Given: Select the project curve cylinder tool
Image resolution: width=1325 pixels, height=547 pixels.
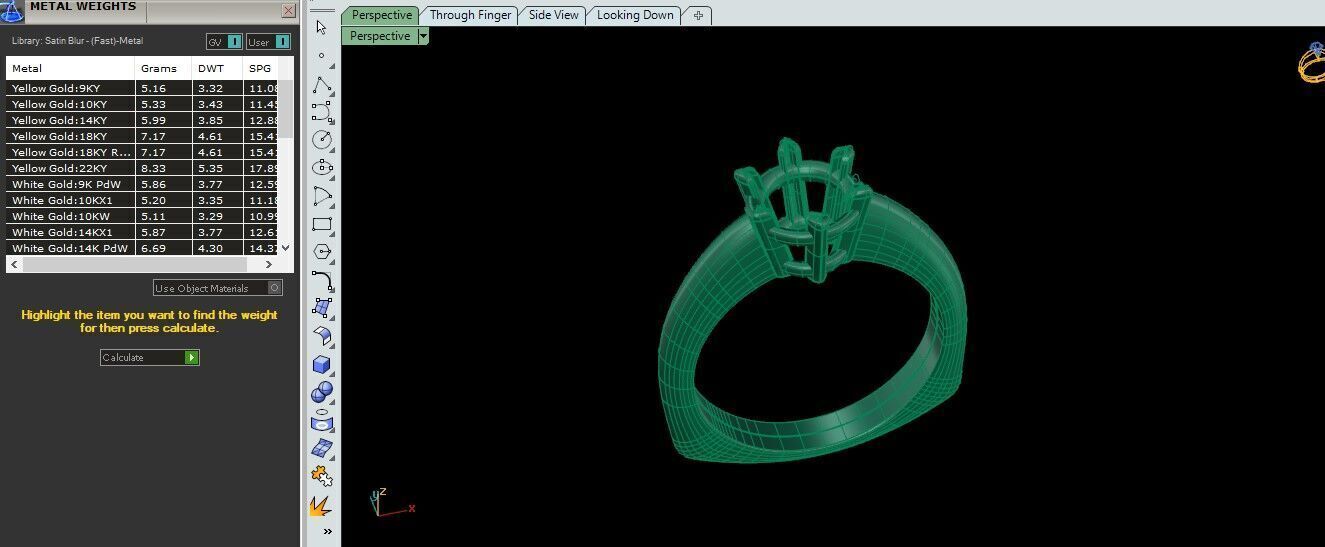Looking at the screenshot, I should pos(321,420).
